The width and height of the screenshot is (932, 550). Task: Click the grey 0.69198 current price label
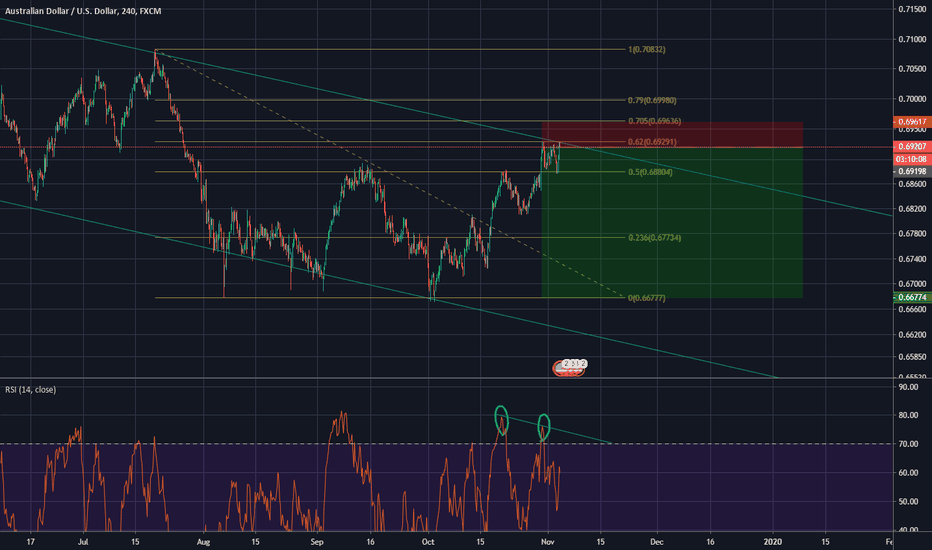tap(912, 171)
